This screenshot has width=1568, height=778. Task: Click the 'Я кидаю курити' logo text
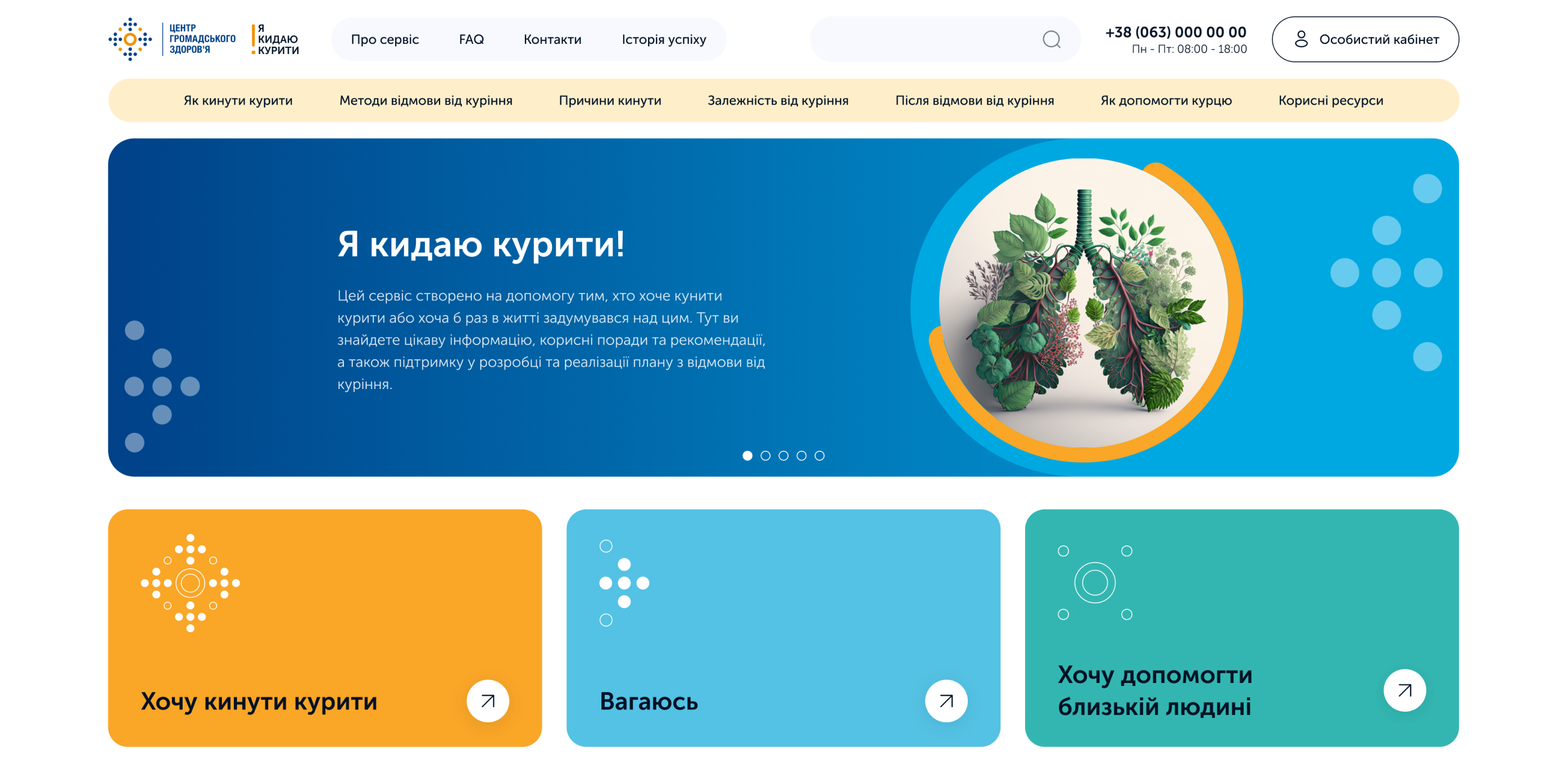pos(276,39)
